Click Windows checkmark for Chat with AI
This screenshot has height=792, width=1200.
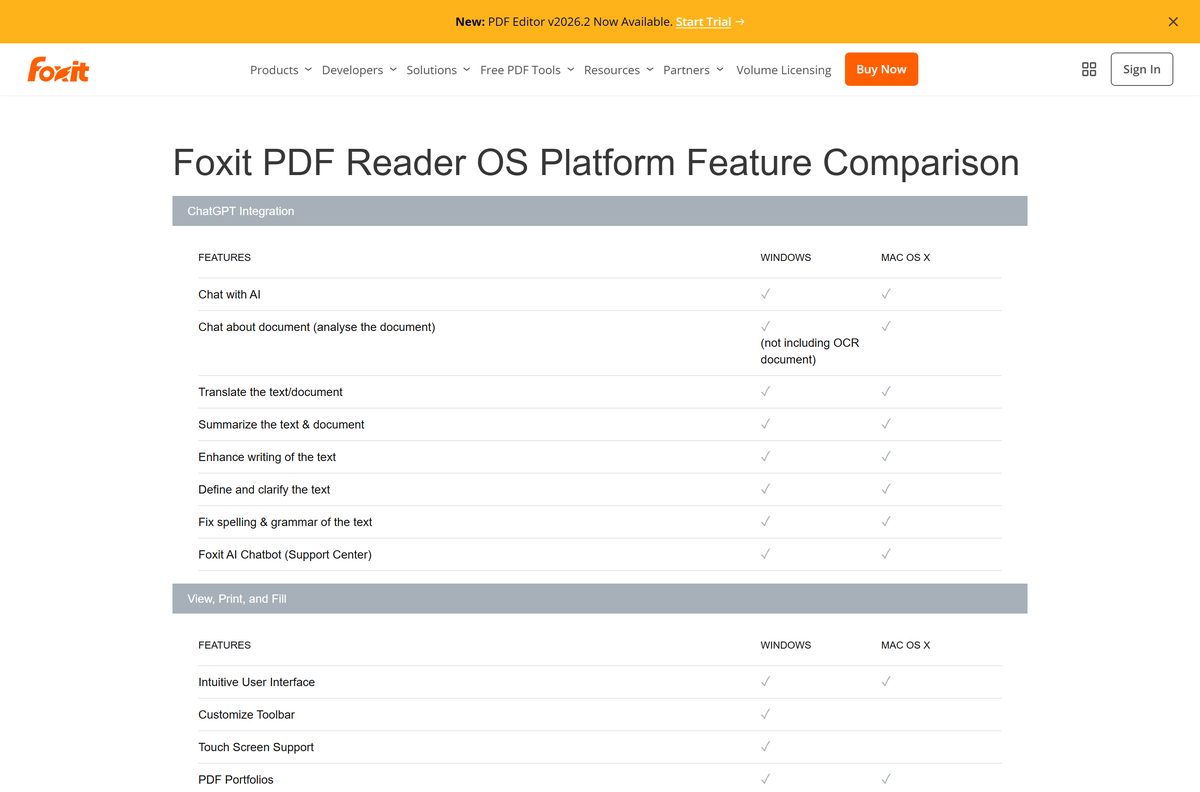(765, 294)
